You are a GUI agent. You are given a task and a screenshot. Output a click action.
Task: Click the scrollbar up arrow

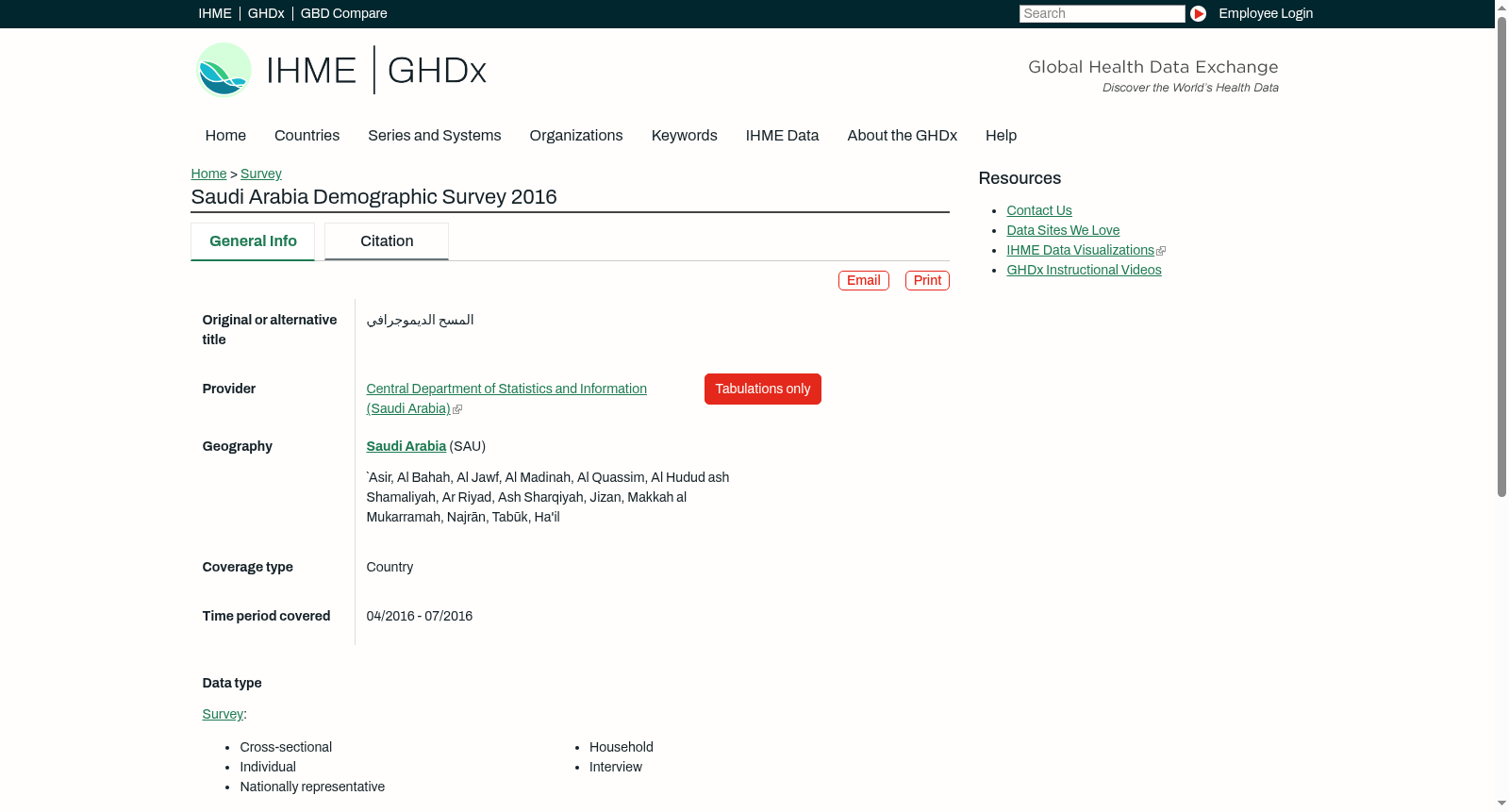coord(1501,7)
